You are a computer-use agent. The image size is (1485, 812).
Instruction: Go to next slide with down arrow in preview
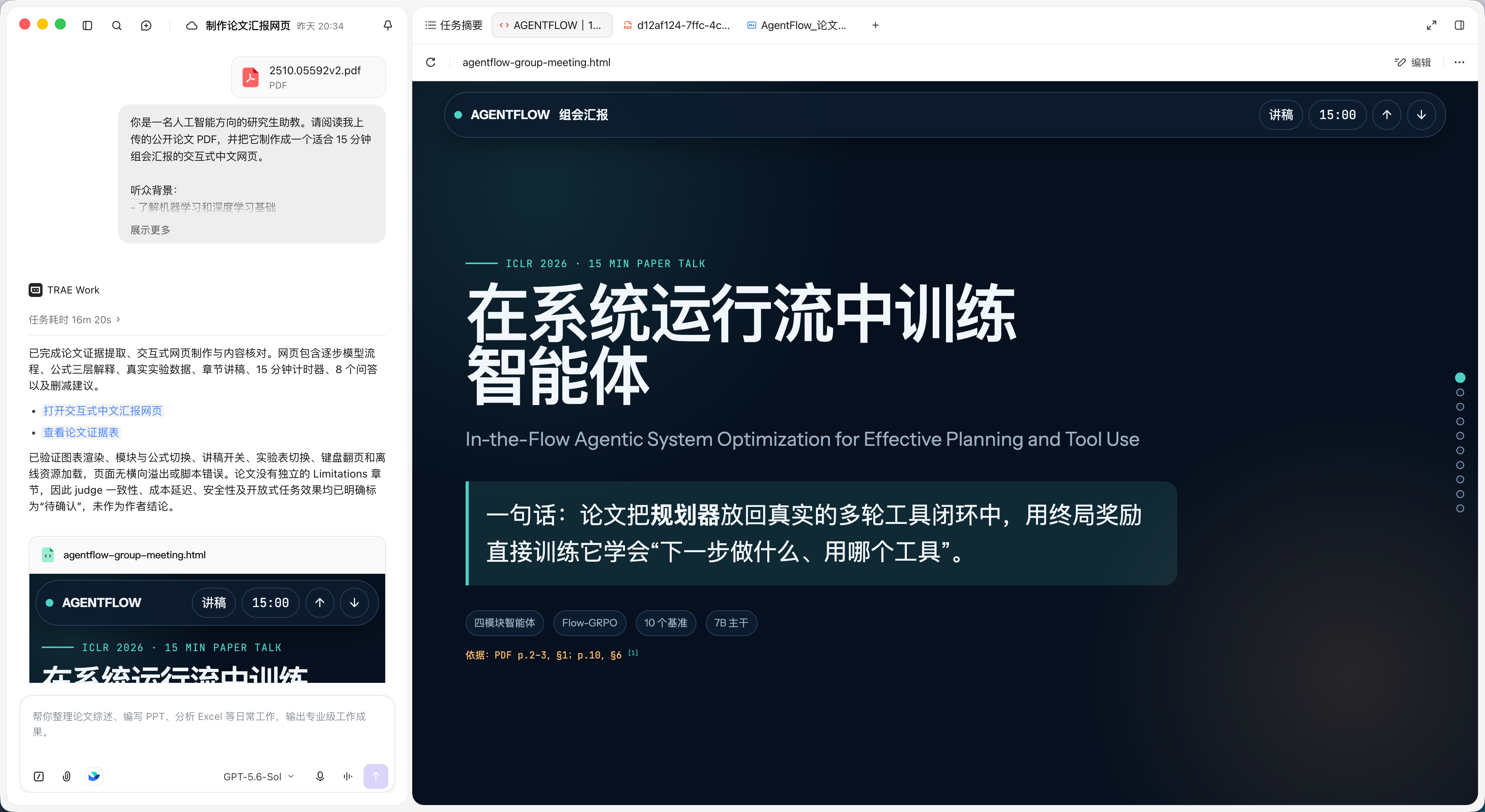[x=1421, y=115]
